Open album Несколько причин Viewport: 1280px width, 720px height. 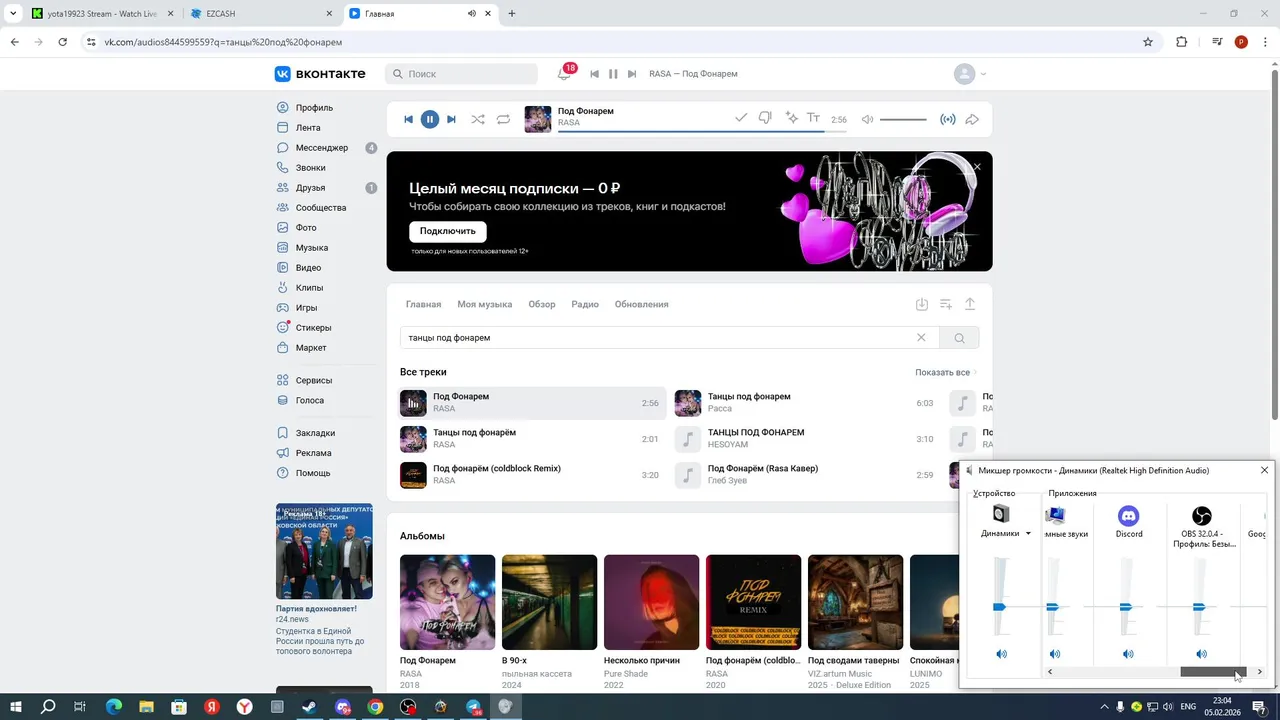[651, 602]
